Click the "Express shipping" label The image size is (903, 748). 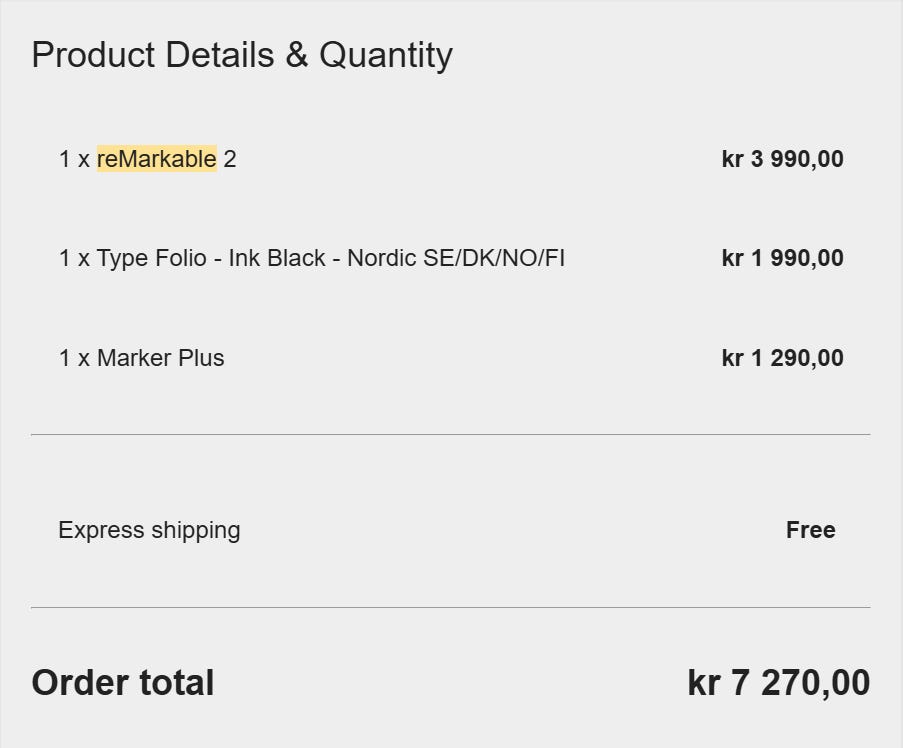click(149, 530)
